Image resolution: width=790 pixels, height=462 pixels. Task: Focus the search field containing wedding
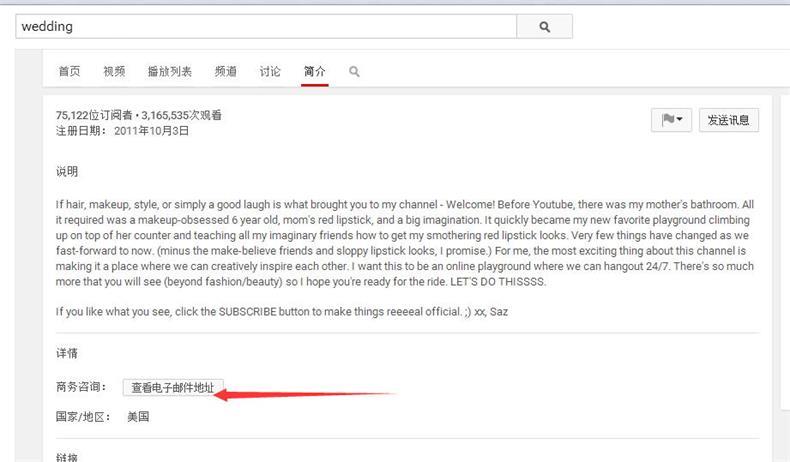(266, 27)
